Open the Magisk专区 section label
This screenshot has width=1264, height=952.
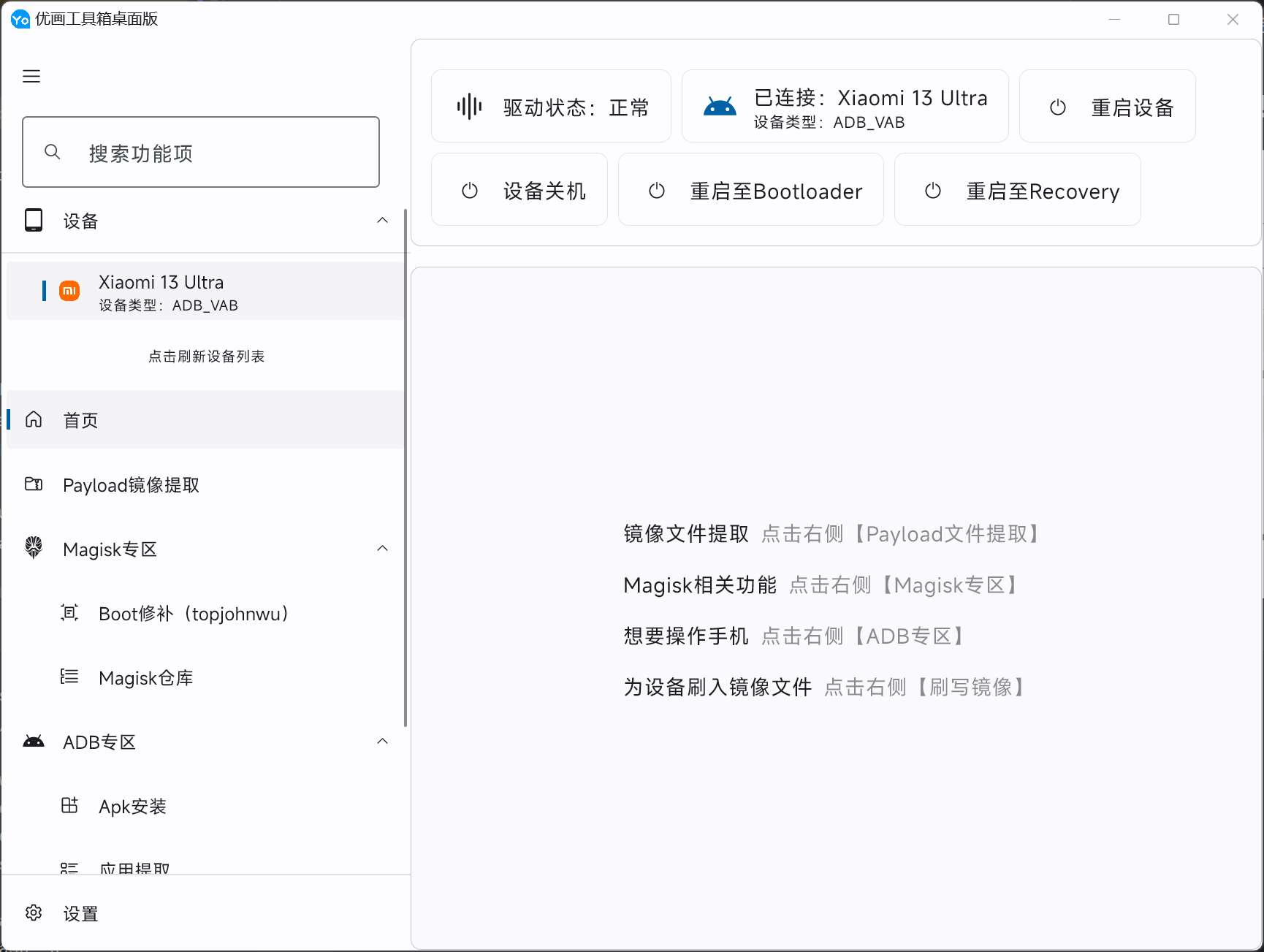[x=110, y=549]
